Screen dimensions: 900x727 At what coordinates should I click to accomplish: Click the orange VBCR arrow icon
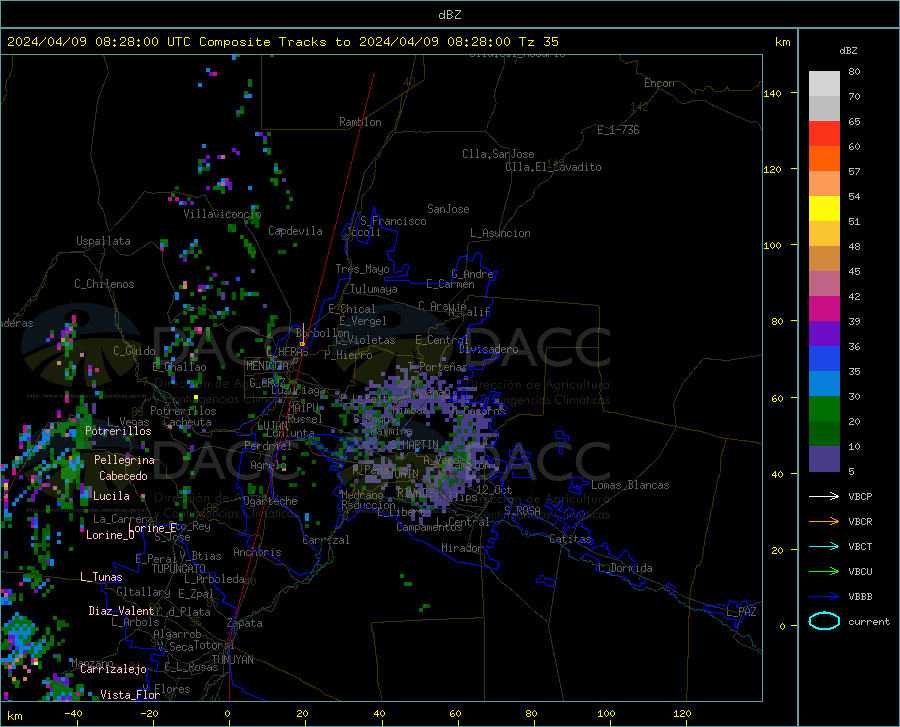[824, 522]
